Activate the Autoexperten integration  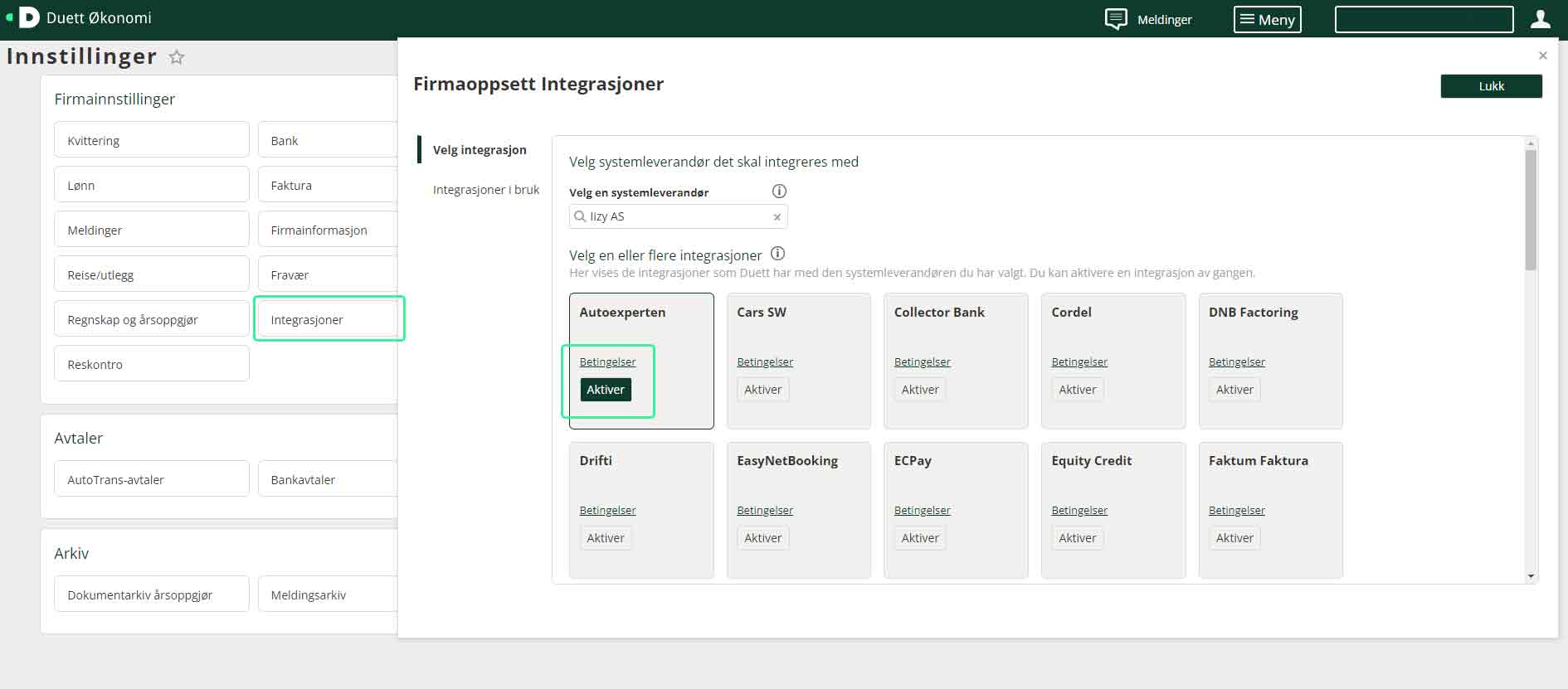coord(606,390)
